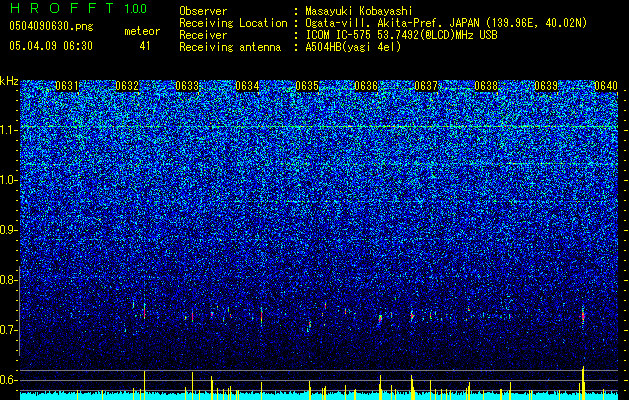Click the tallest yellow power spike after 0639
Viewport: 629px width, 400px height.
[x=583, y=383]
